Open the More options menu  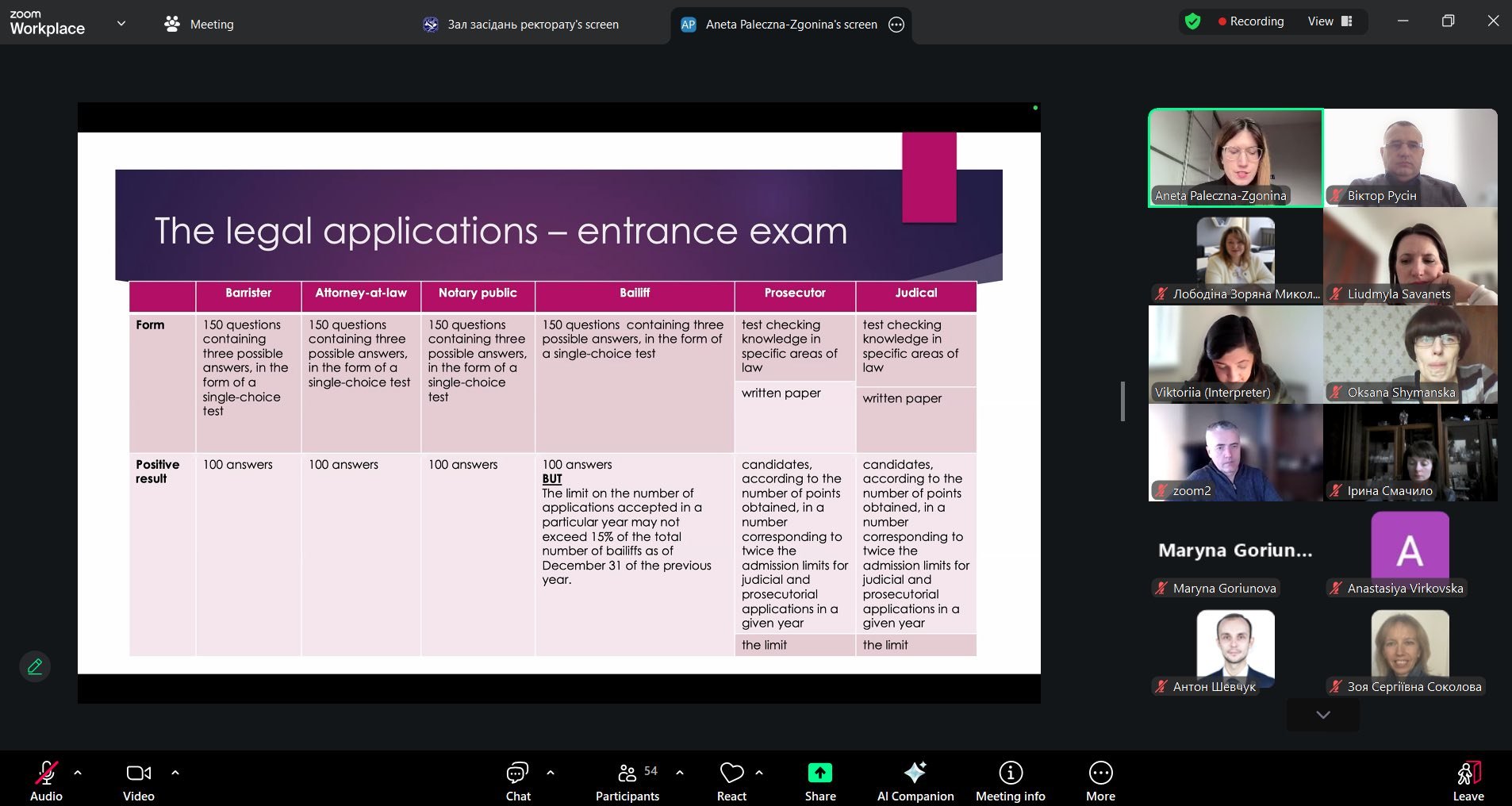point(1100,781)
